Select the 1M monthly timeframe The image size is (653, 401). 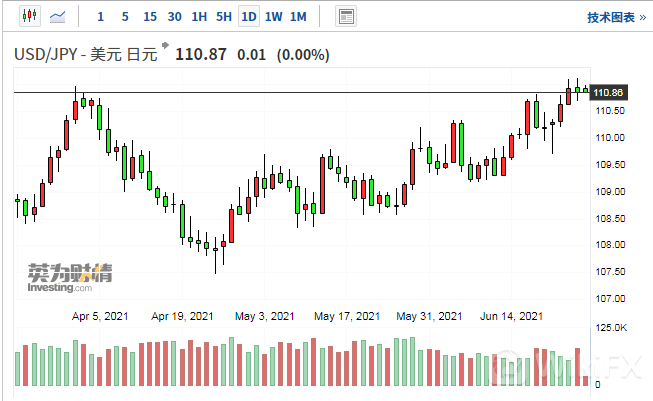(x=298, y=17)
